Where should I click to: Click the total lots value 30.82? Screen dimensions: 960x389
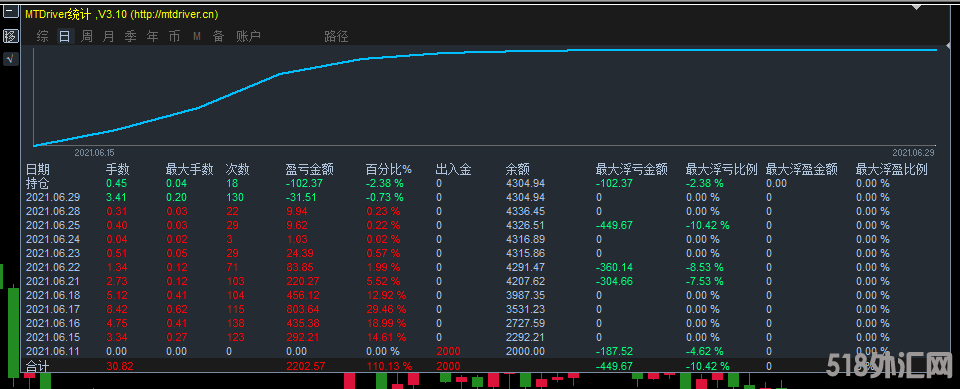[119, 366]
